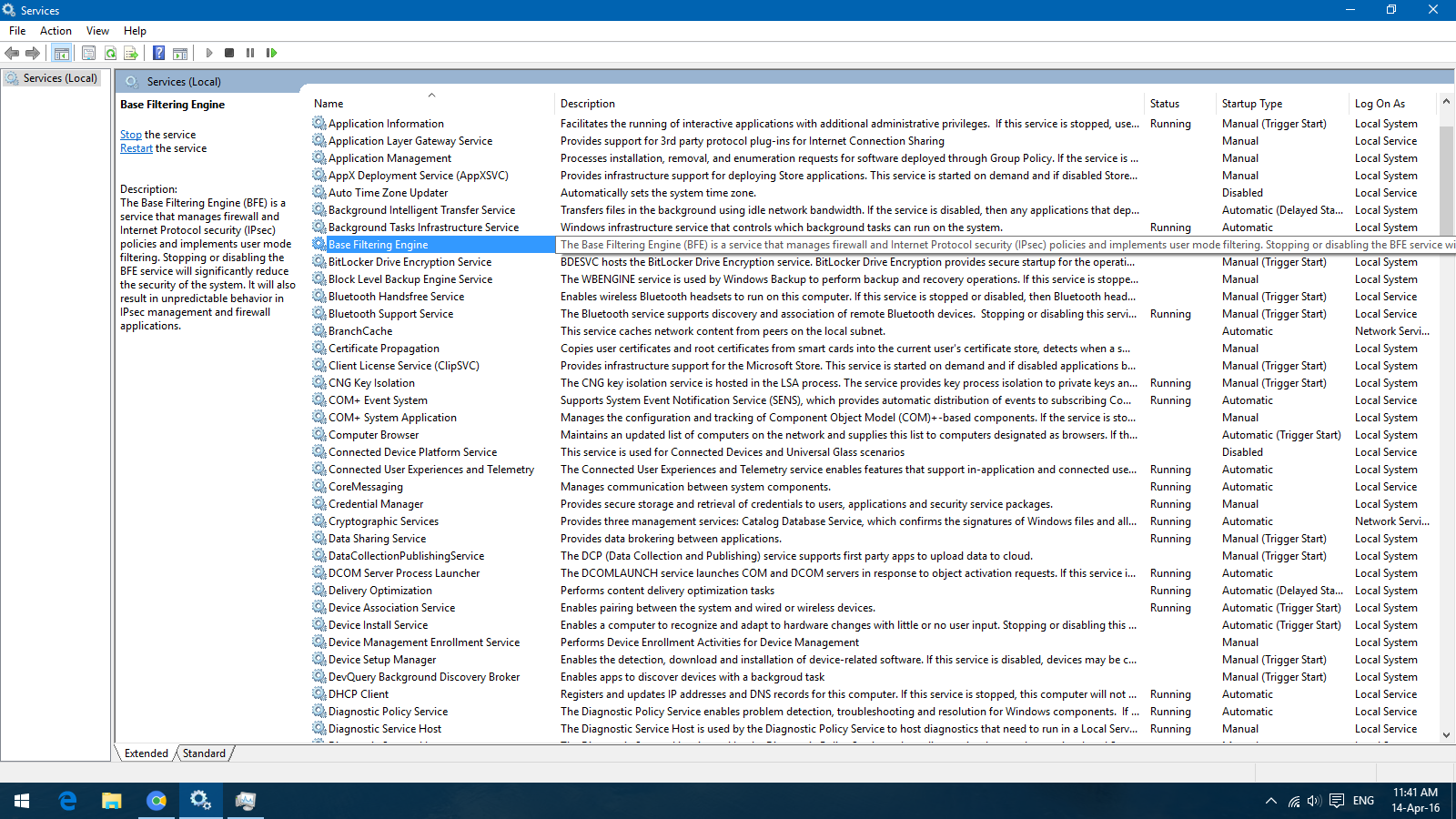Click the vertical scrollbar down arrow
The width and height of the screenshot is (1456, 819).
point(1446,735)
